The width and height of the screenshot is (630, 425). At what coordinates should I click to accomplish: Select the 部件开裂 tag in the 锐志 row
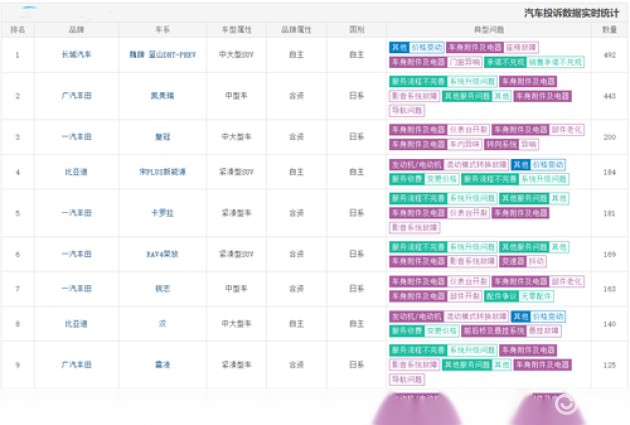(464, 296)
